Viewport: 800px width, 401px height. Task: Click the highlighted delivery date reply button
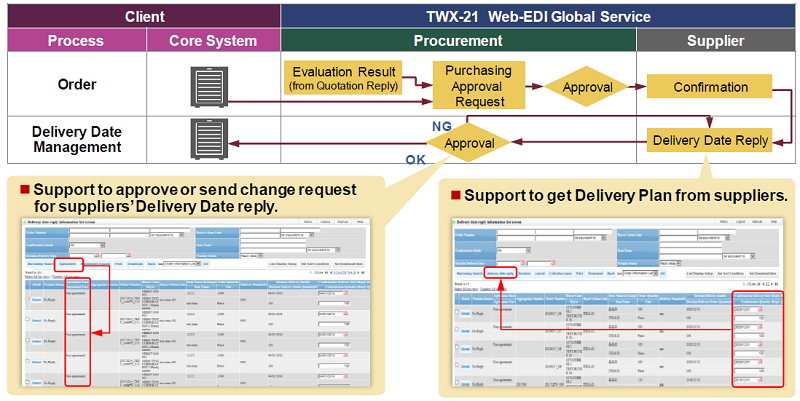501,273
